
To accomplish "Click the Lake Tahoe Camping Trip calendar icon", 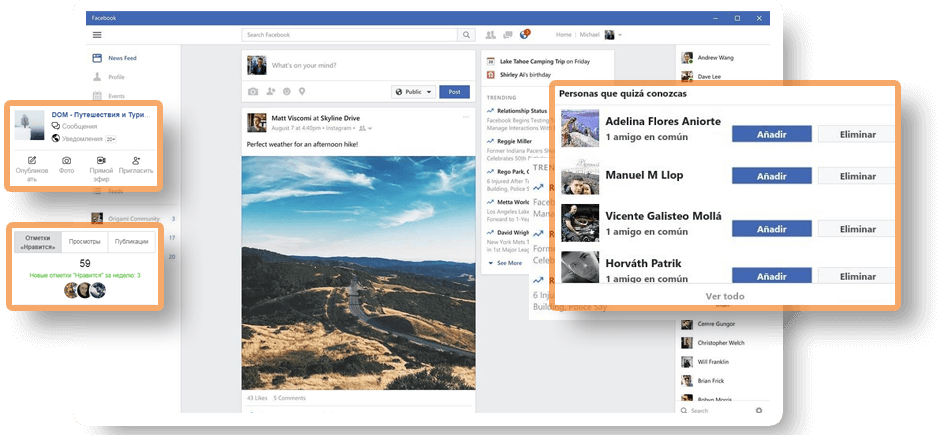I will pos(490,61).
